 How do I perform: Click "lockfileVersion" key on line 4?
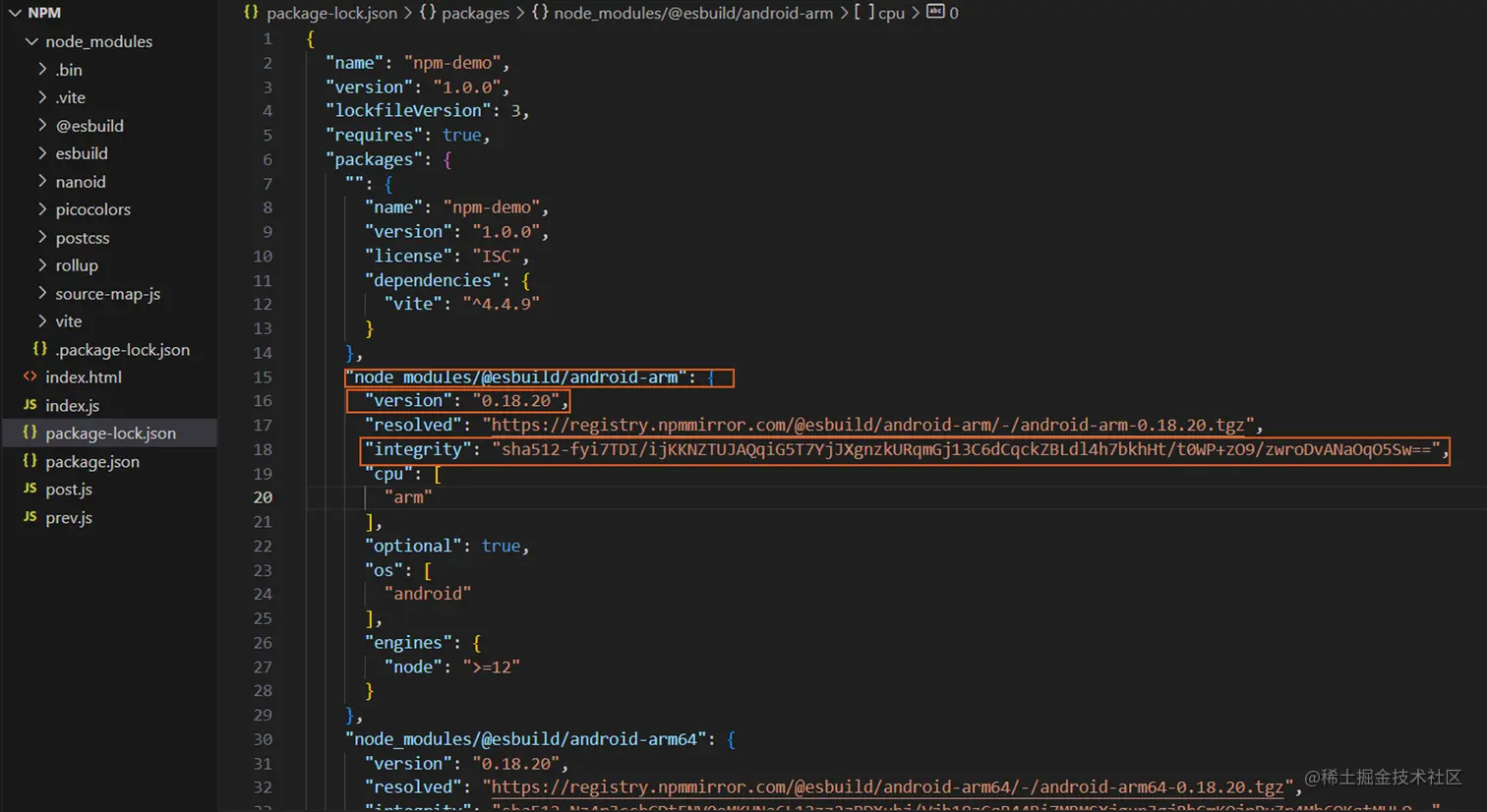click(x=409, y=111)
